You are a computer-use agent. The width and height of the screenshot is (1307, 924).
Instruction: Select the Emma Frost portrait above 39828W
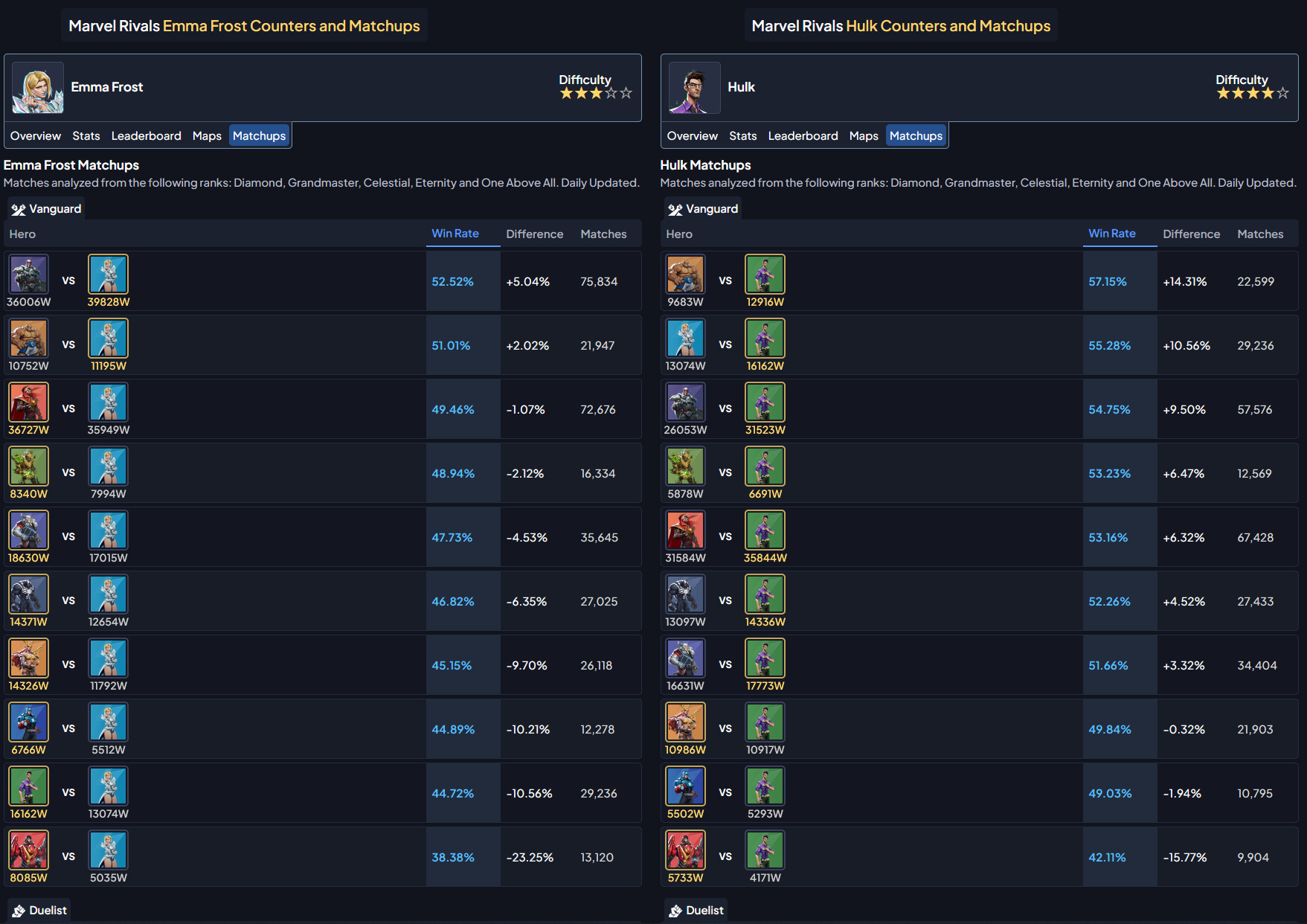109,274
